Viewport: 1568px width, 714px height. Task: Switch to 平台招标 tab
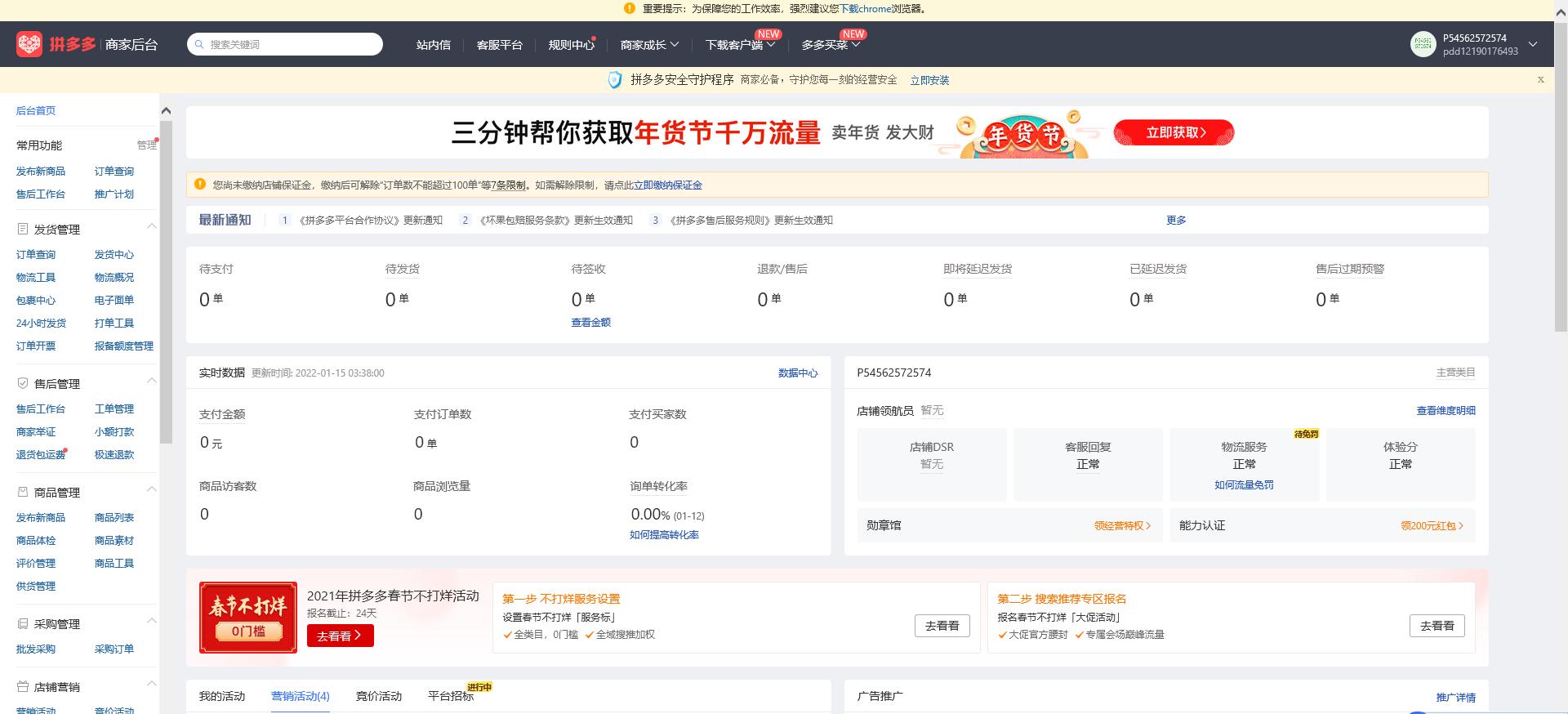click(451, 696)
